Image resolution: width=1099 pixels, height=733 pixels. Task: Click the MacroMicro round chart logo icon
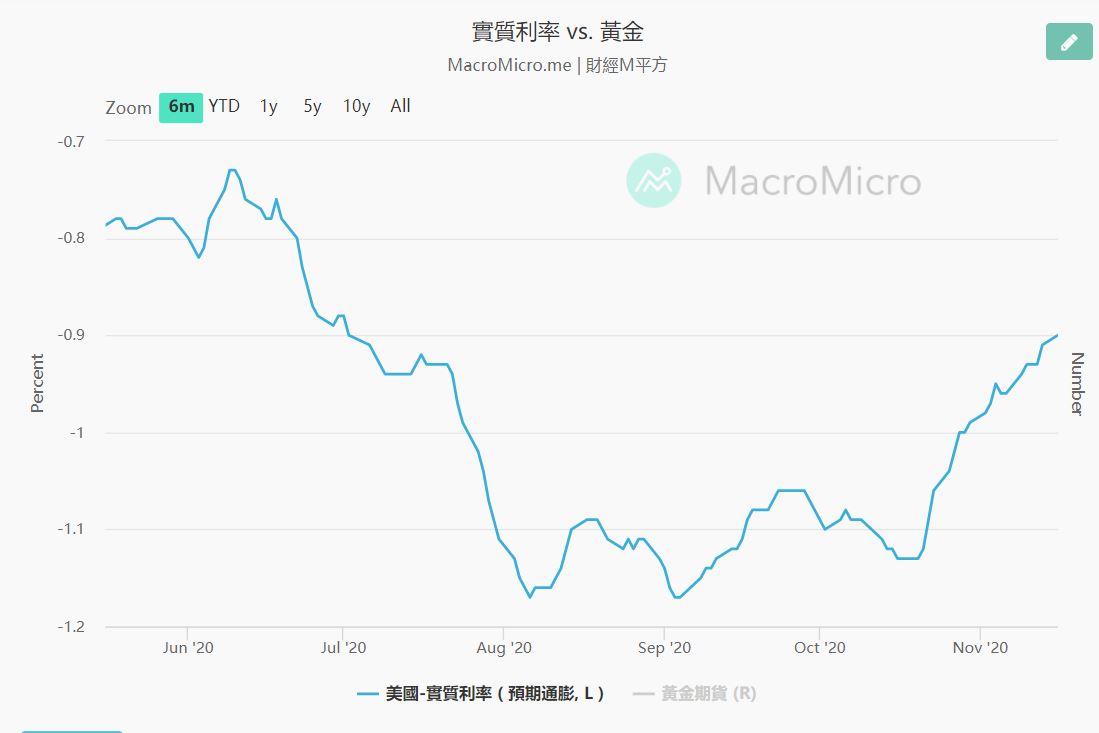pos(653,181)
